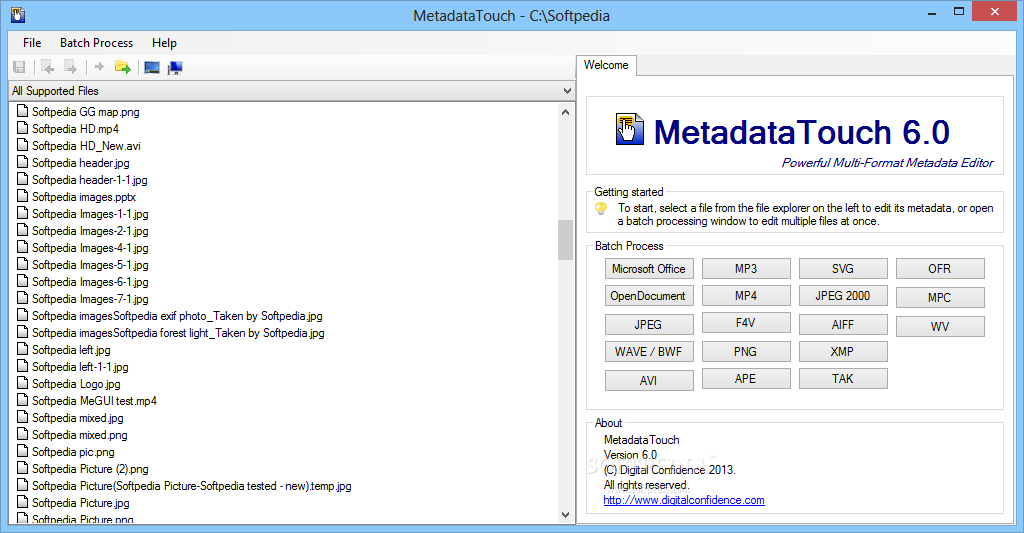Click the PNG batch process button
The width and height of the screenshot is (1024, 533).
[x=746, y=351]
